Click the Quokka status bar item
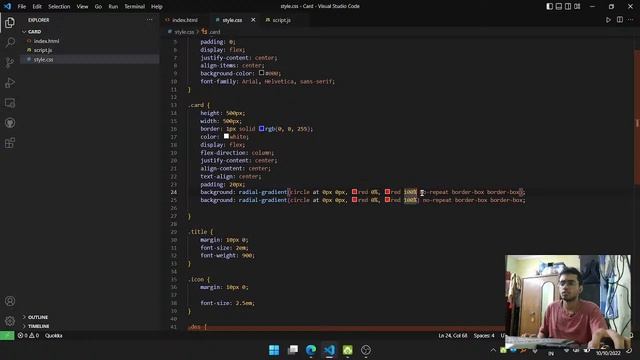Viewport: 640px width, 360px height. pos(53,336)
